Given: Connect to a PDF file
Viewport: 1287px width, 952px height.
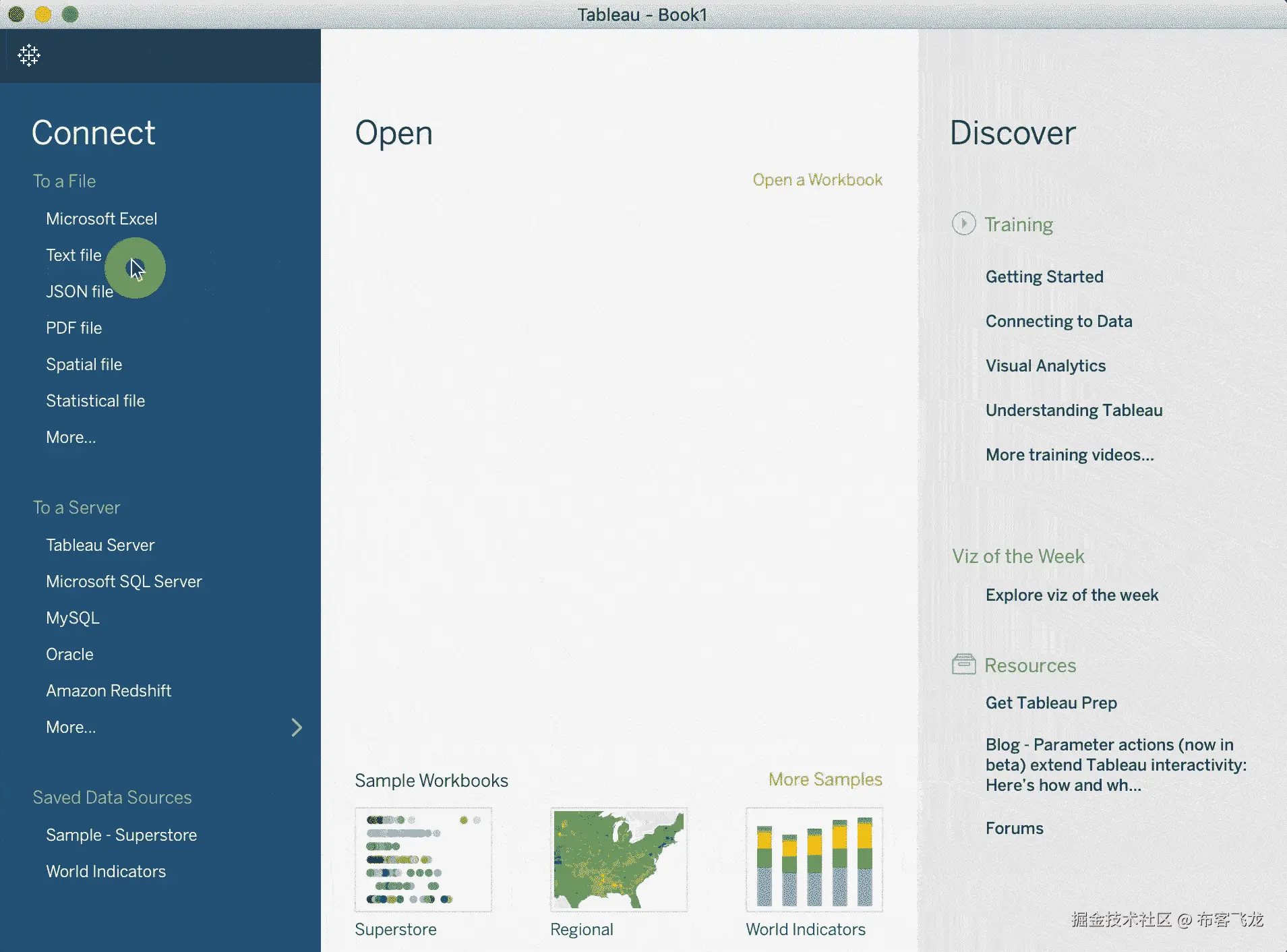Looking at the screenshot, I should coord(73,328).
